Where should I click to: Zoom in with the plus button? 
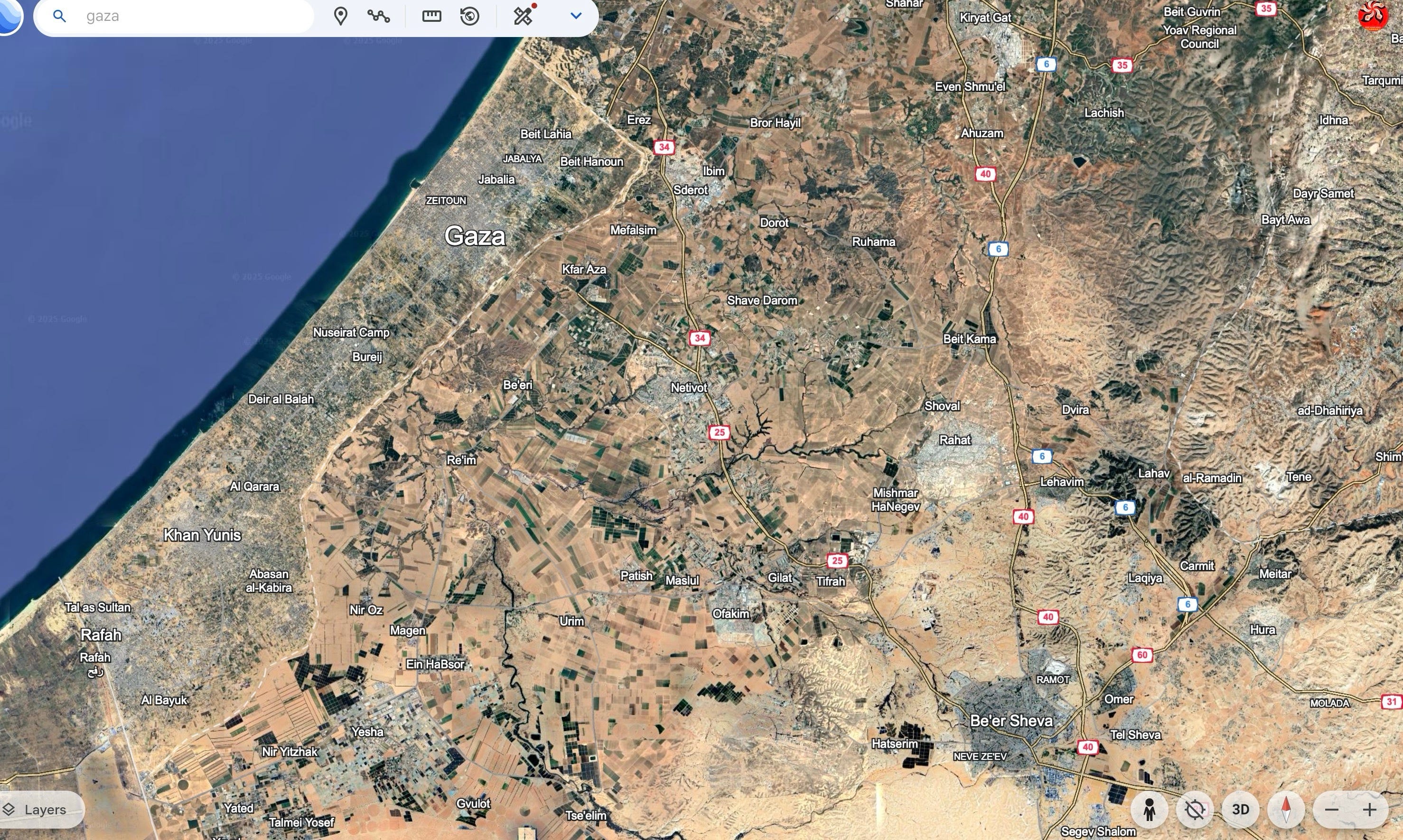coord(1370,810)
